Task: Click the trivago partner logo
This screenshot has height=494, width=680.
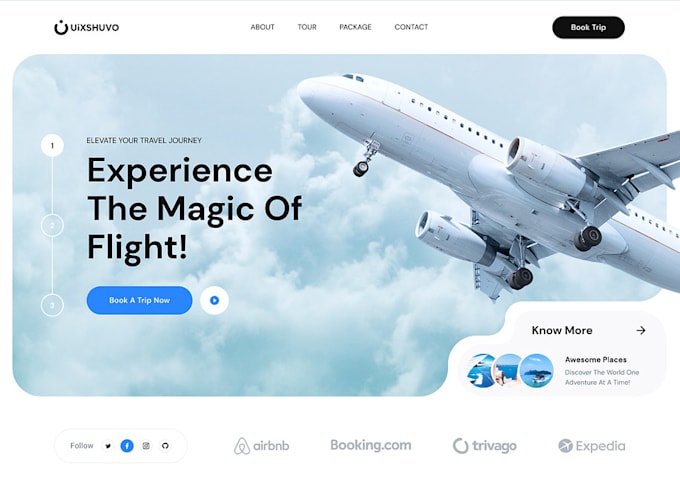Action: pos(485,446)
